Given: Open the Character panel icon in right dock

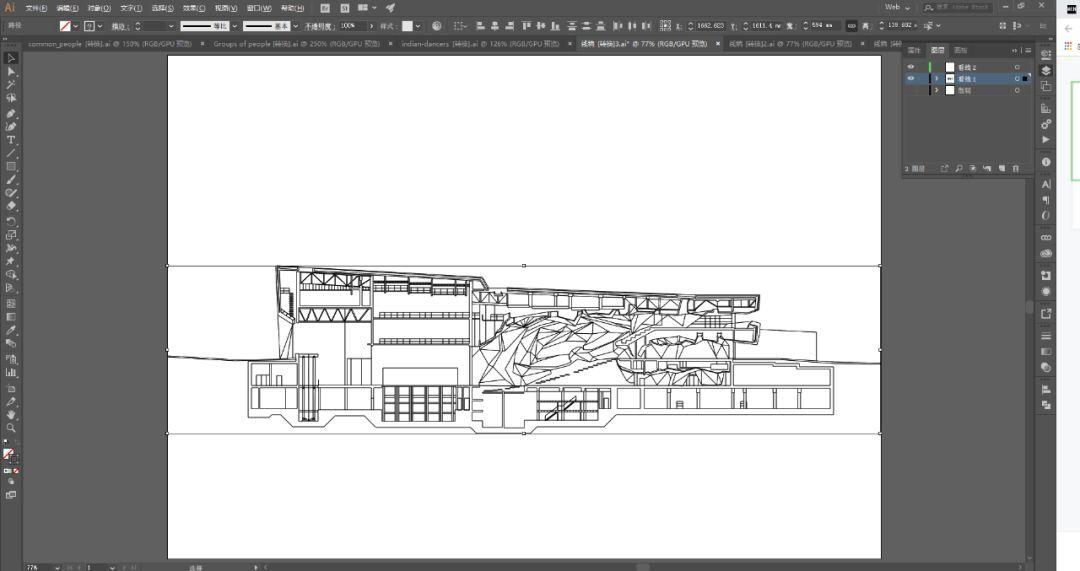Looking at the screenshot, I should point(1046,184).
